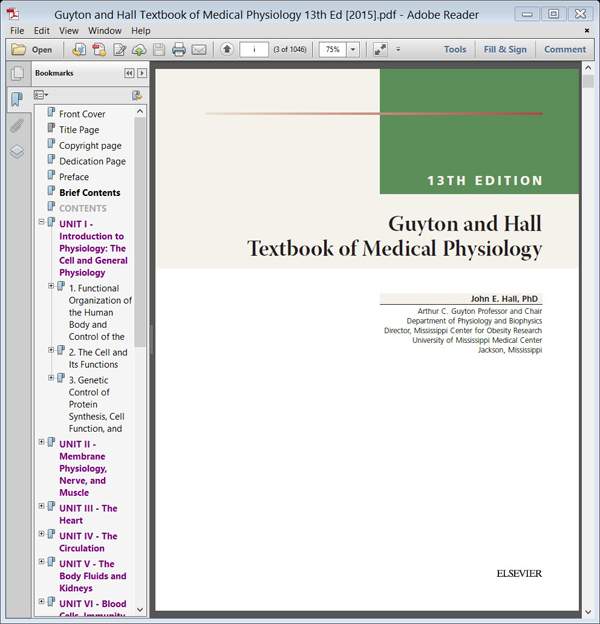The height and width of the screenshot is (624, 600).
Task: Click bookmarks list scroll up arrow
Action: [140, 111]
